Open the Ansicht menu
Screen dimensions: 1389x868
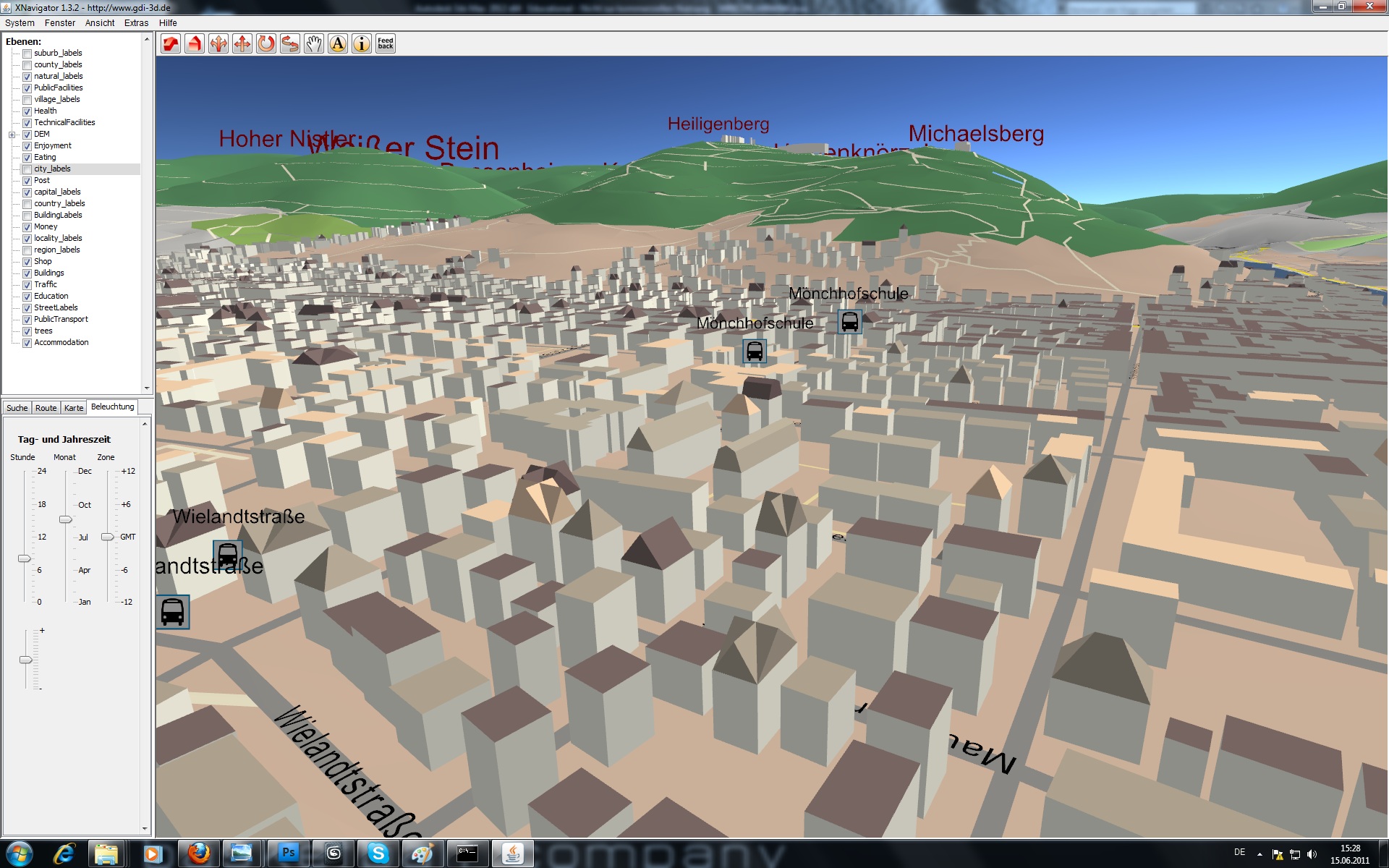(100, 23)
